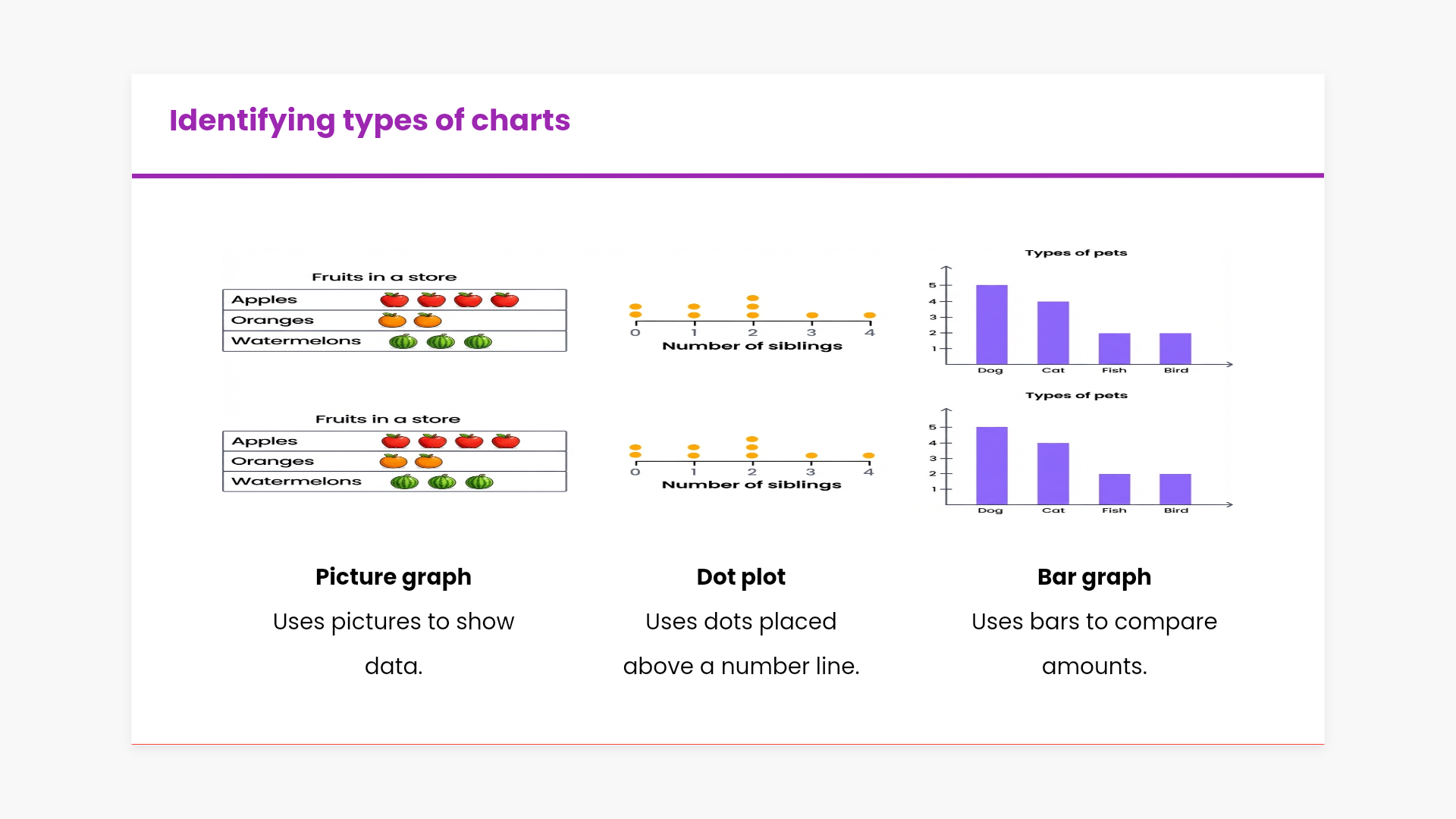The height and width of the screenshot is (819, 1456).
Task: Click the "Dot plot" heading
Action: click(x=741, y=577)
